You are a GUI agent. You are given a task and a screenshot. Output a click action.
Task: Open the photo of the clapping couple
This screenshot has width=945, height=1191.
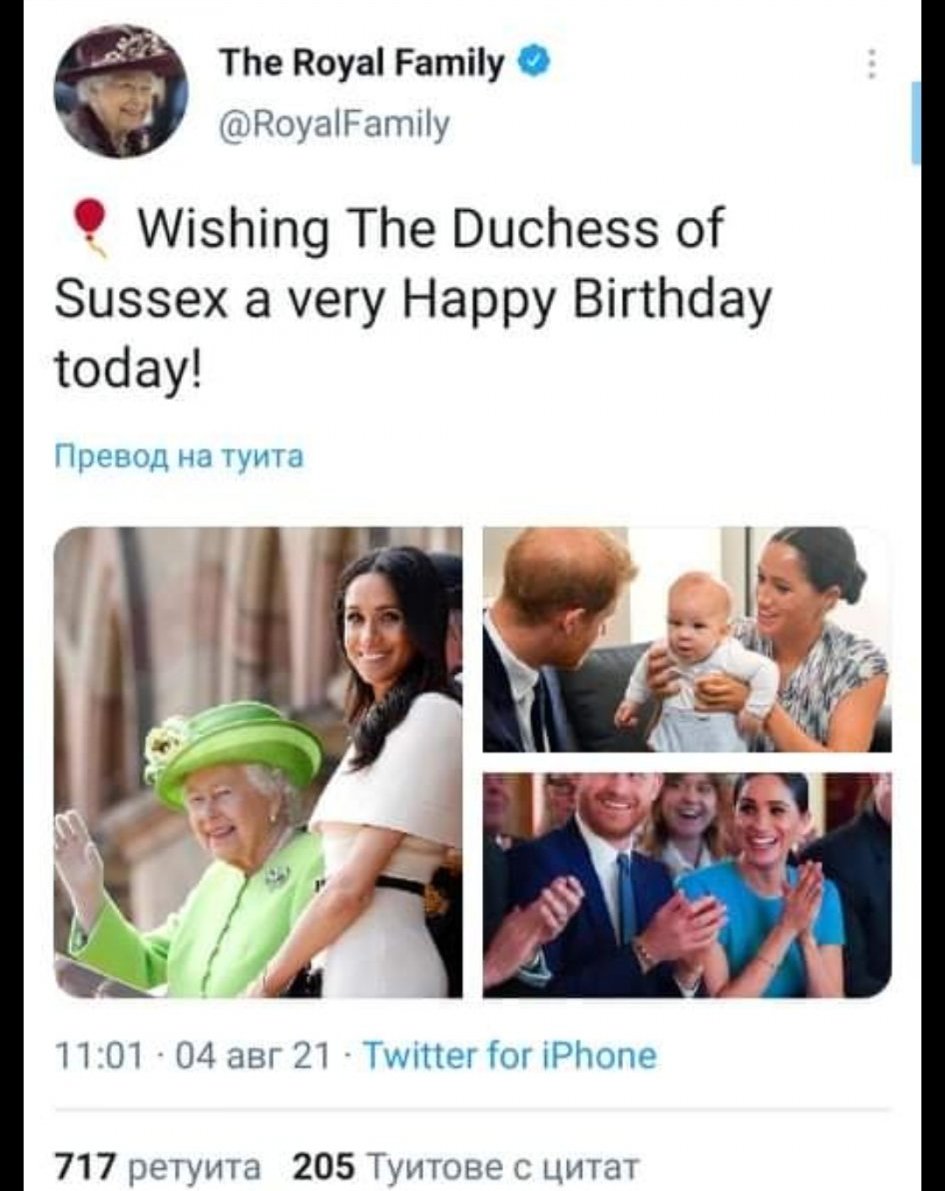click(686, 884)
